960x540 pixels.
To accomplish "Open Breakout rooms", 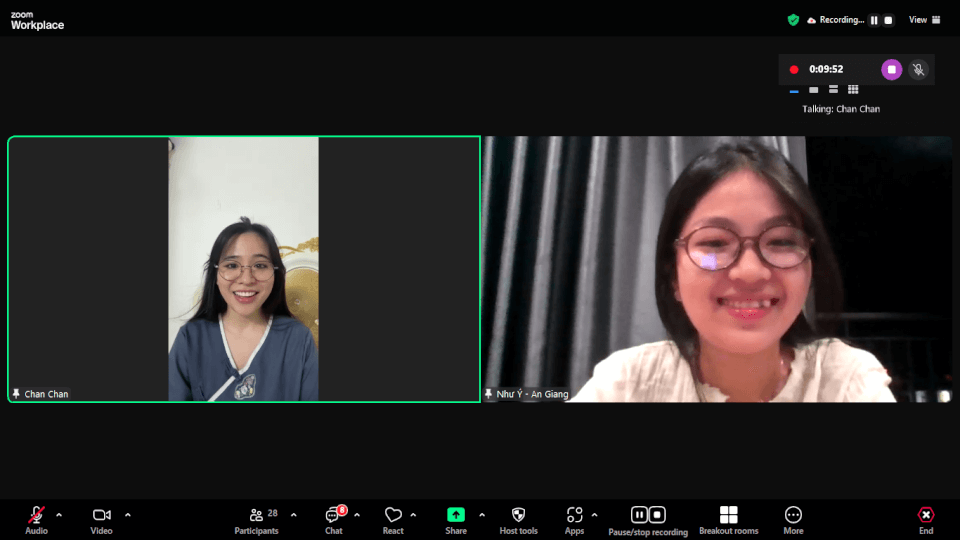I will [729, 520].
